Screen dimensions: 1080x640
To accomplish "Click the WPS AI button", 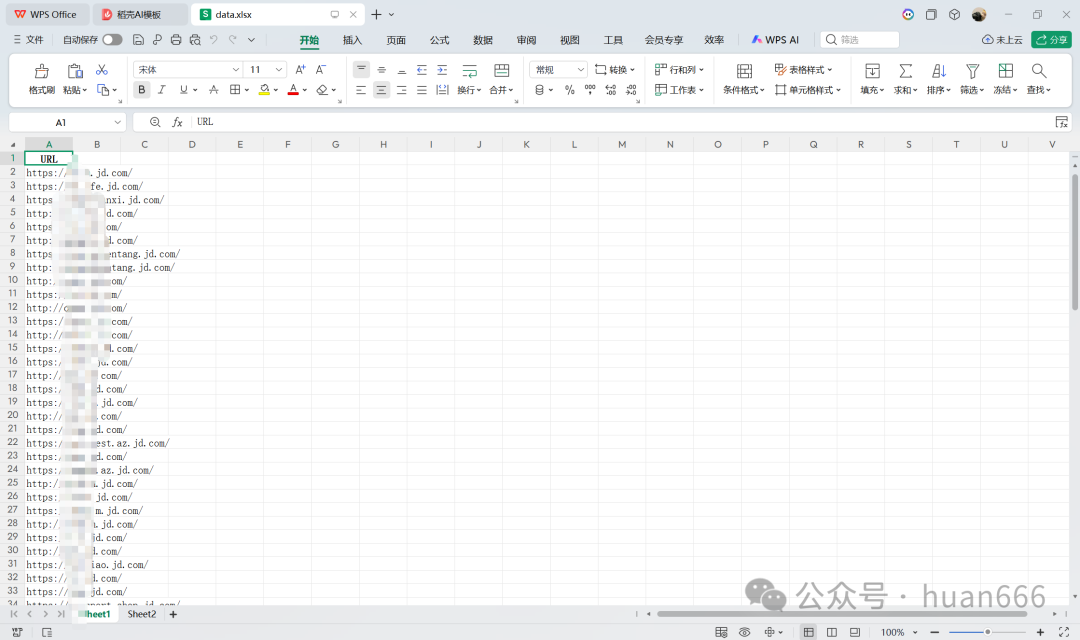I will [775, 40].
